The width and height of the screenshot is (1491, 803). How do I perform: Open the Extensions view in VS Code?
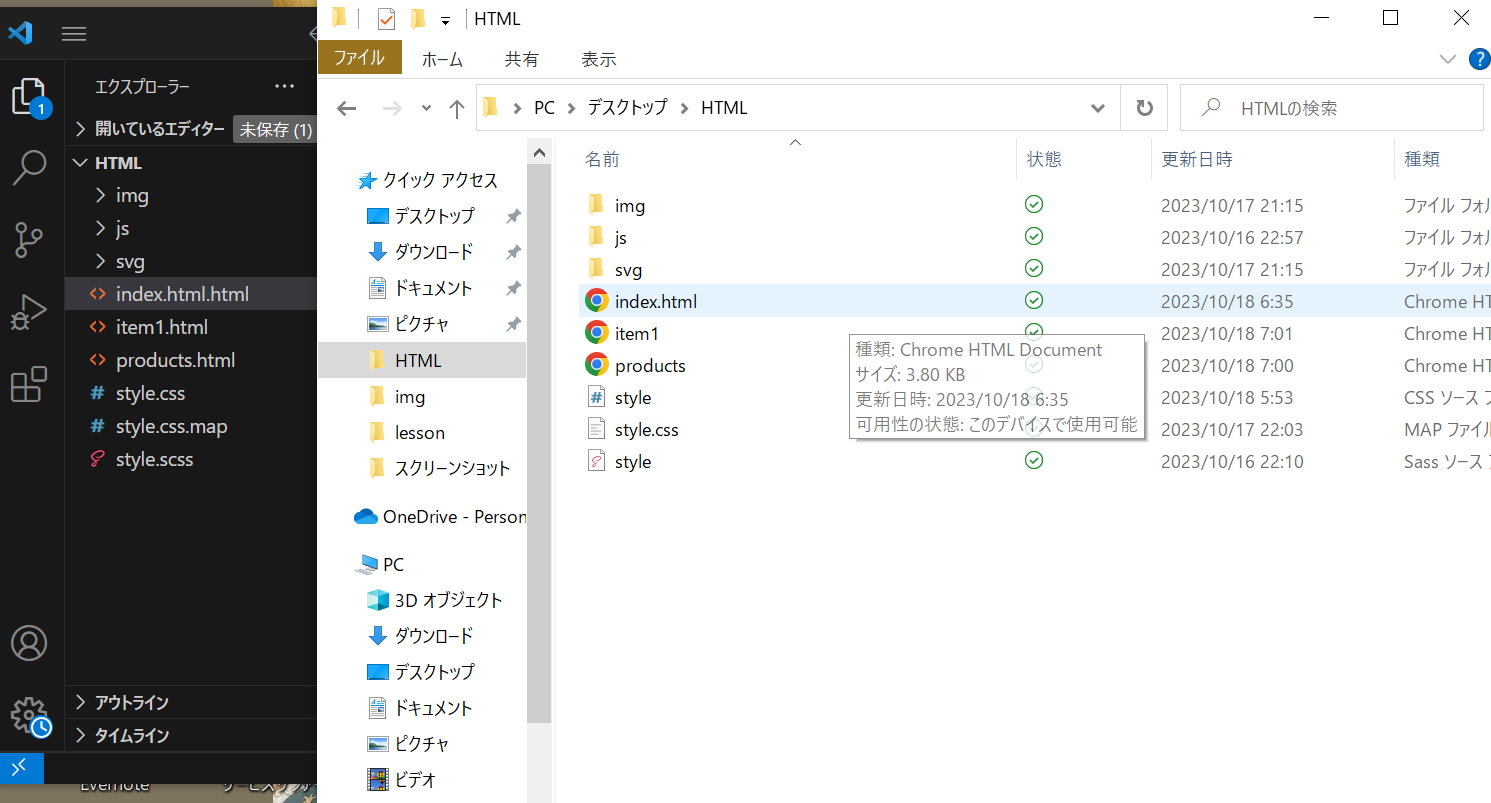point(30,384)
